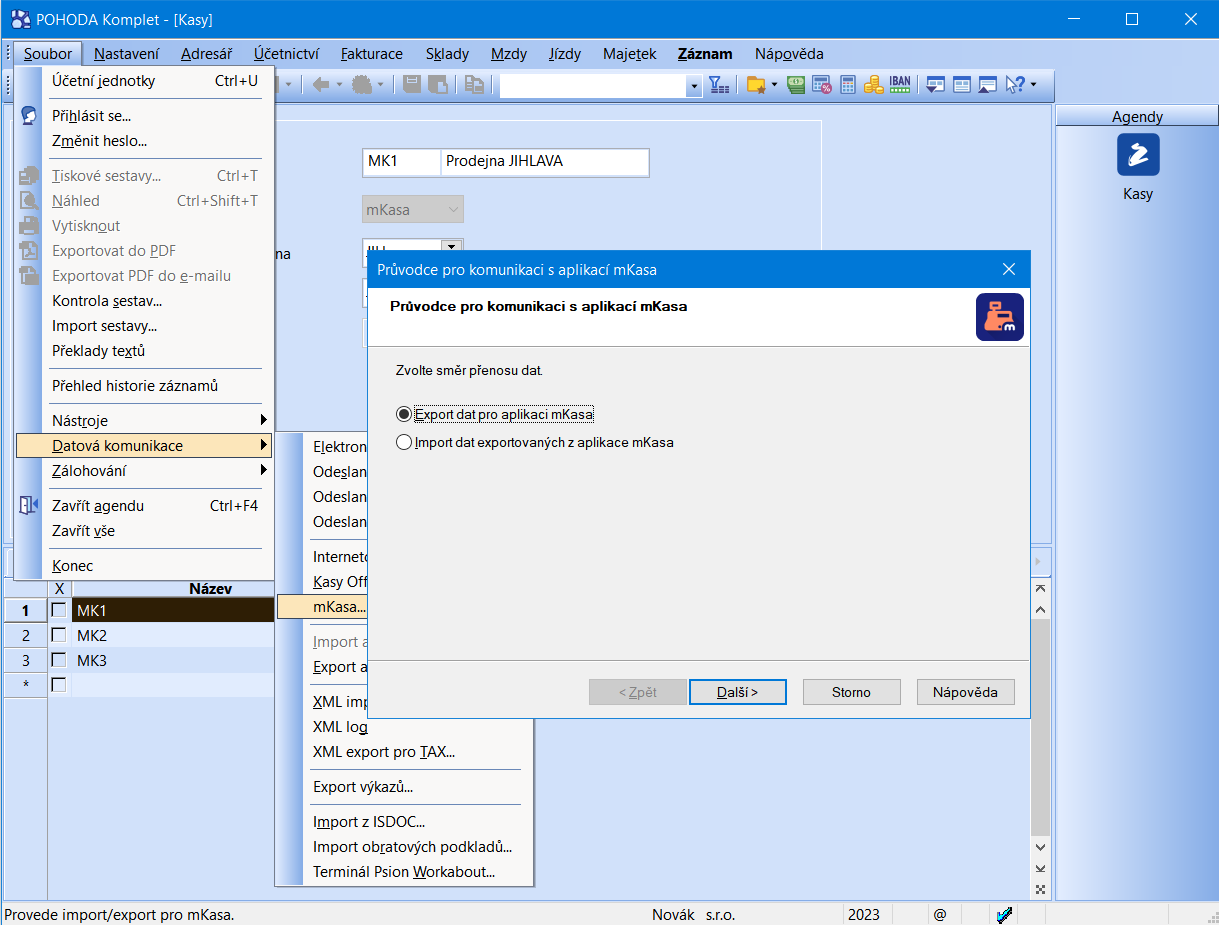This screenshot has width=1219, height=925.
Task: Expand the favorites folder dropdown arrow
Action: (x=774, y=85)
